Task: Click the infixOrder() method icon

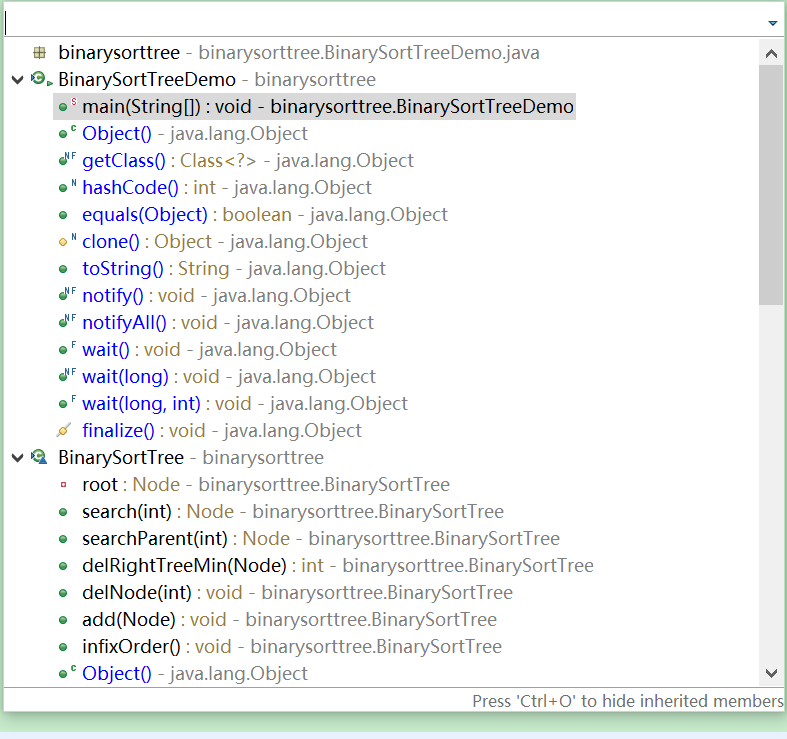Action: click(x=63, y=647)
